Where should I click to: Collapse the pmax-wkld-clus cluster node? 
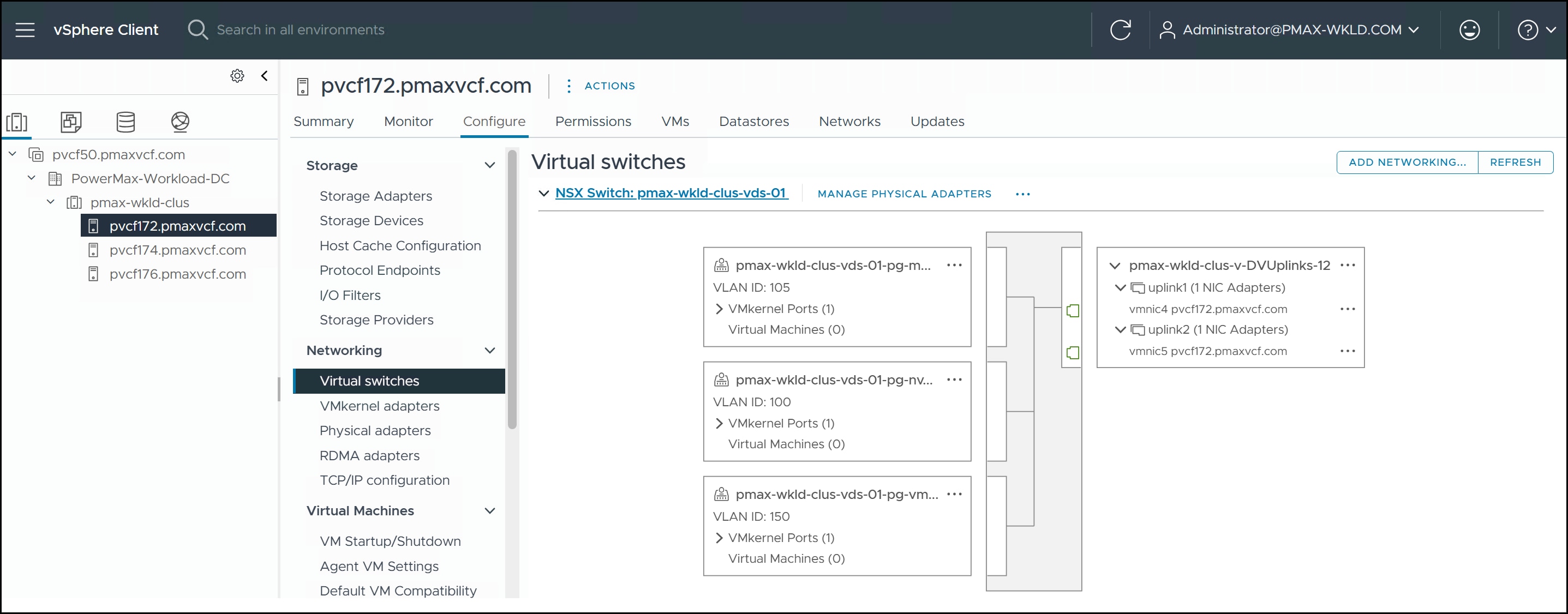[51, 201]
